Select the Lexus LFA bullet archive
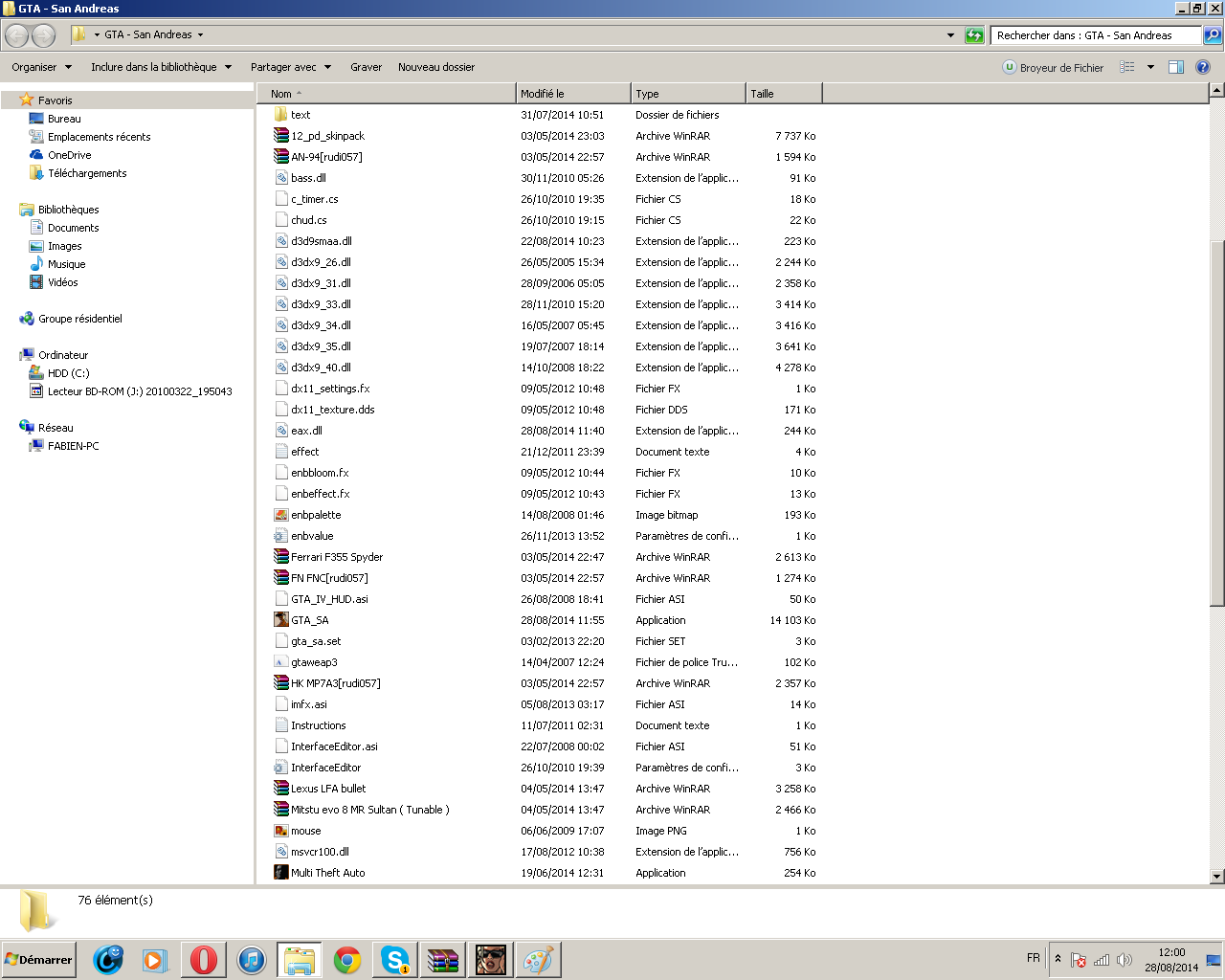 [x=328, y=789]
